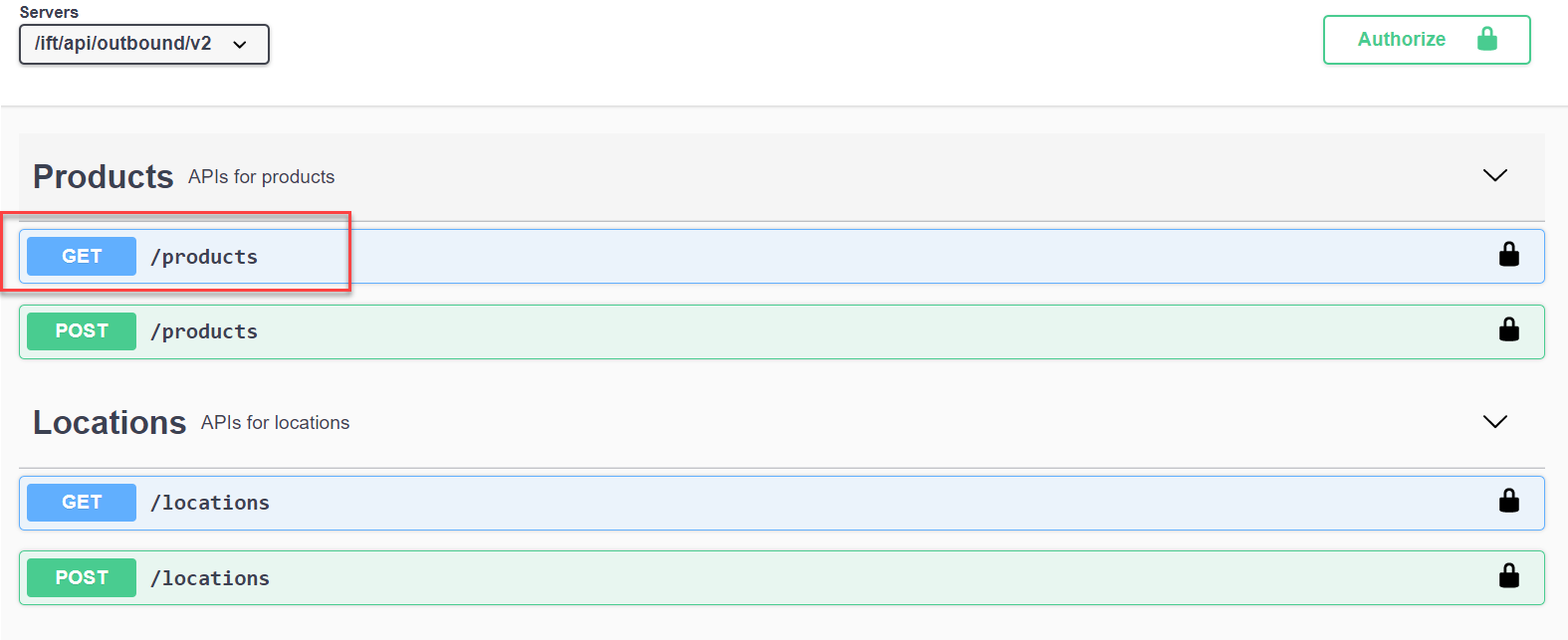Click the blue GET badge for locations
This screenshot has height=640, width=1568.
pos(82,503)
